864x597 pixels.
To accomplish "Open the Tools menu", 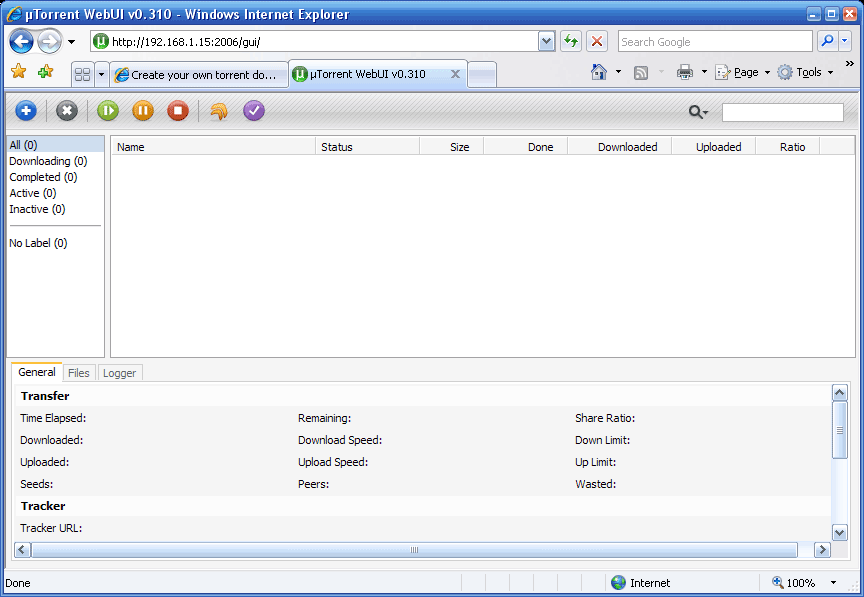I will point(805,72).
